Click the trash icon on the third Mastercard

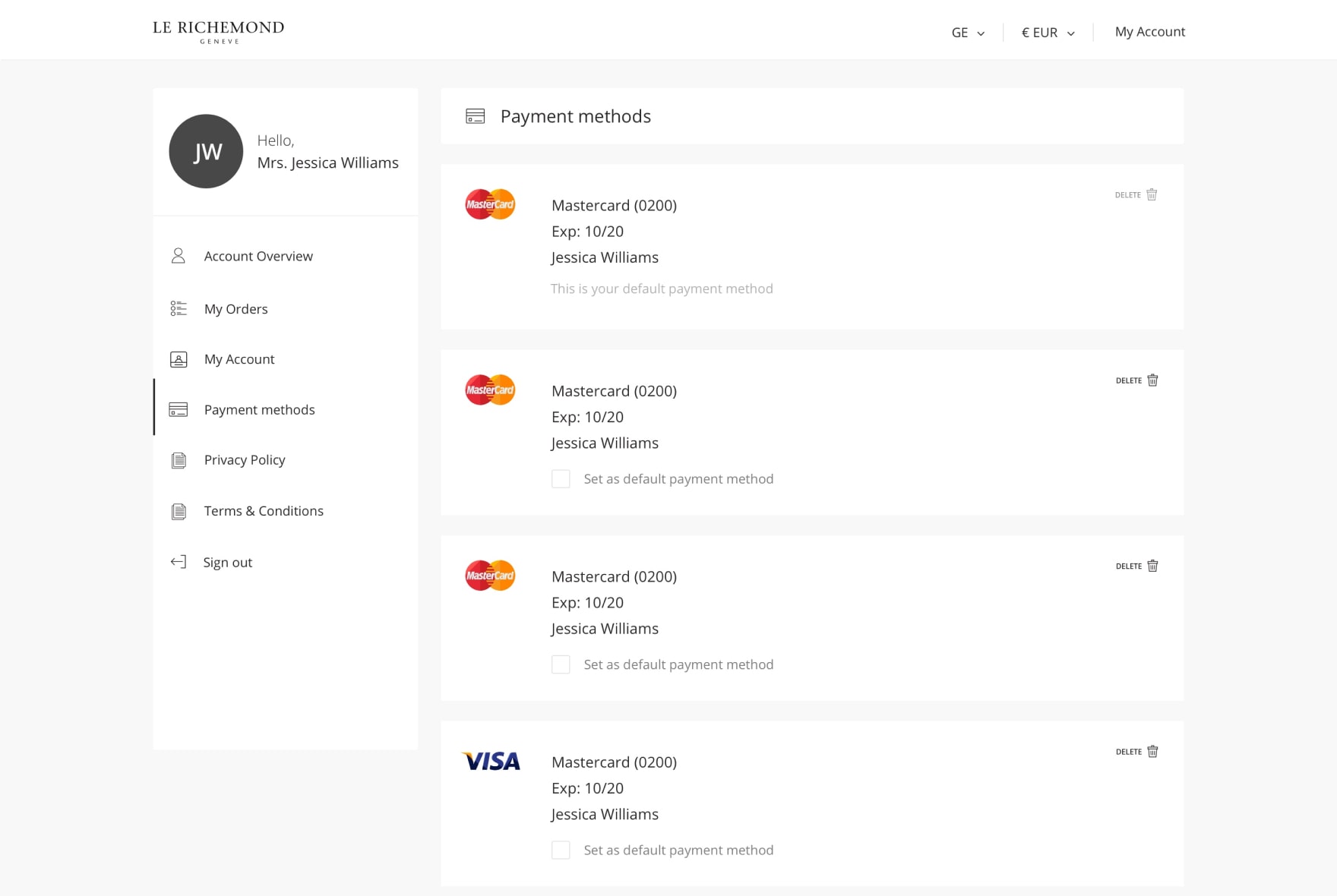(x=1152, y=566)
